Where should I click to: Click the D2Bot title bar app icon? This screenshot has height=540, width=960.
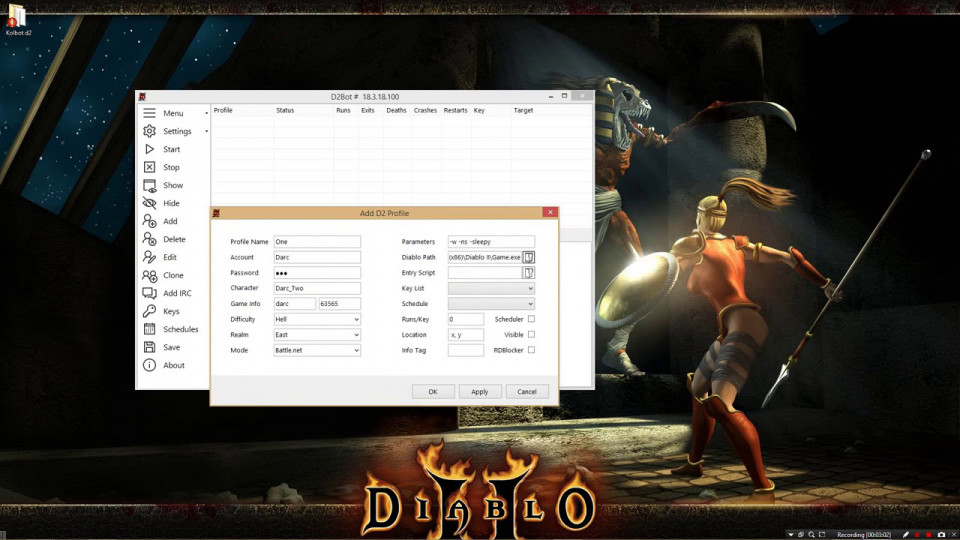coord(142,97)
